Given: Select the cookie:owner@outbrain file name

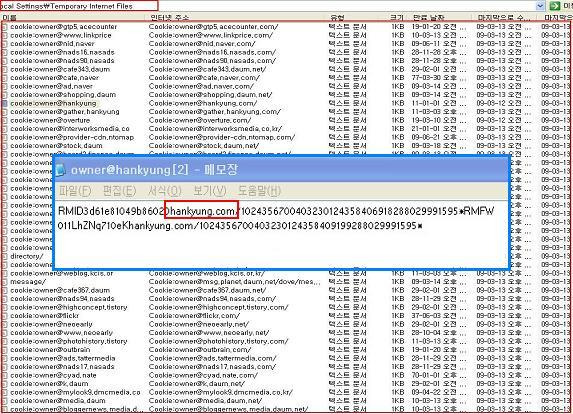Looking at the screenshot, I should coord(50,350).
